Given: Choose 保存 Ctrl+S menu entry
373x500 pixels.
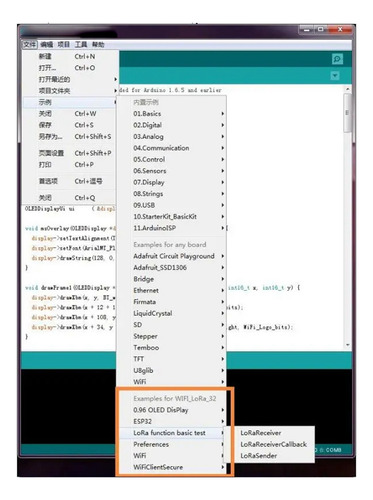Looking at the screenshot, I should click(x=70, y=125).
